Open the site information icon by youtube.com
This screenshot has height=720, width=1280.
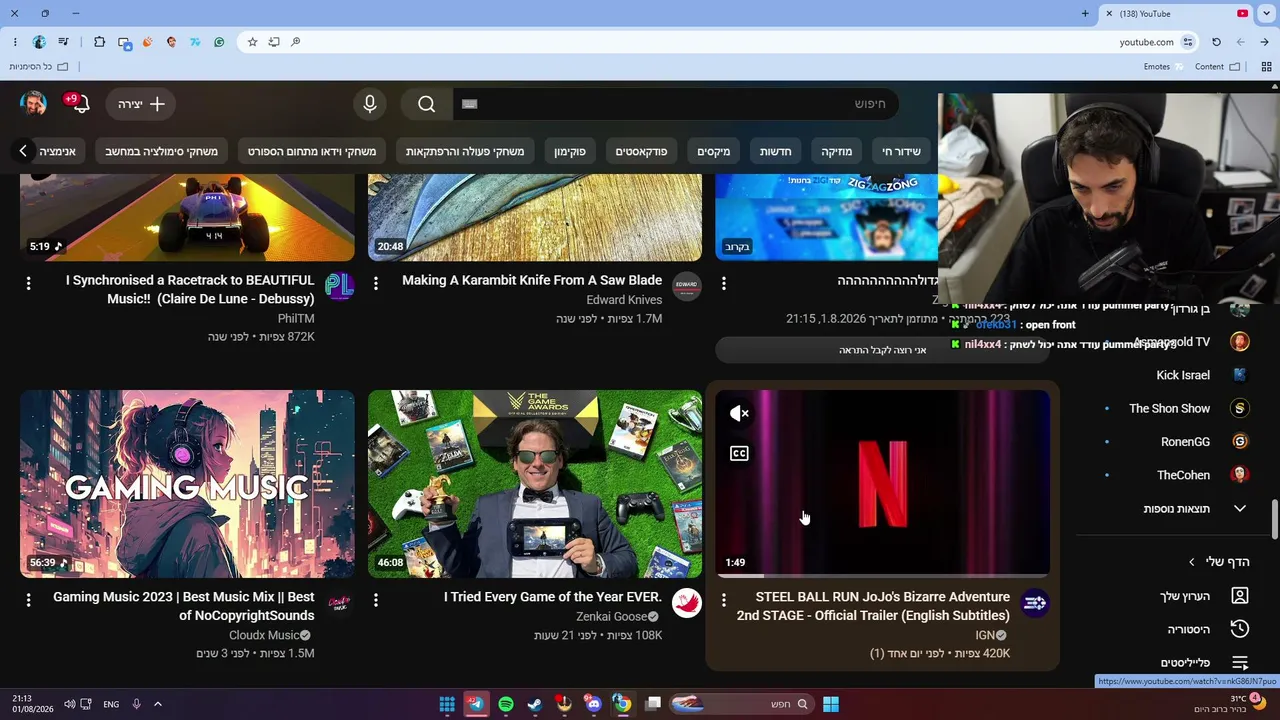pos(1188,42)
